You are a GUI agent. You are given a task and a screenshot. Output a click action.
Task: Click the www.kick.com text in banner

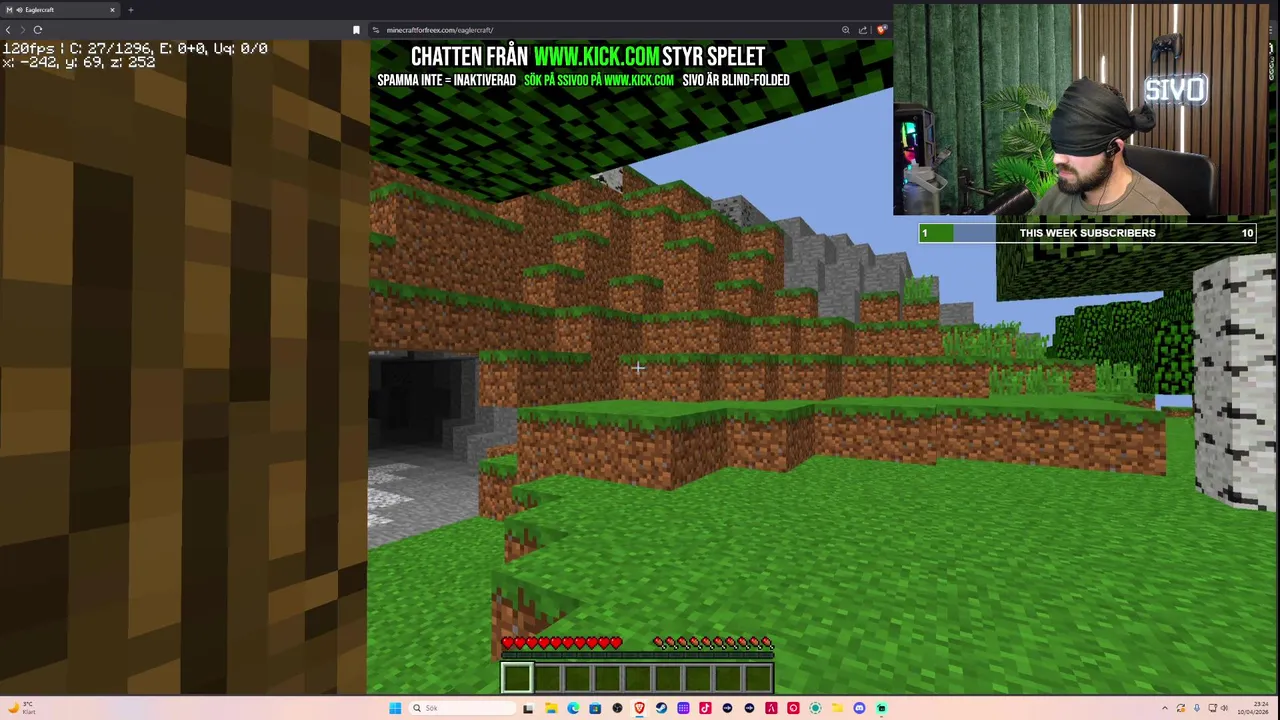pyautogui.click(x=597, y=56)
